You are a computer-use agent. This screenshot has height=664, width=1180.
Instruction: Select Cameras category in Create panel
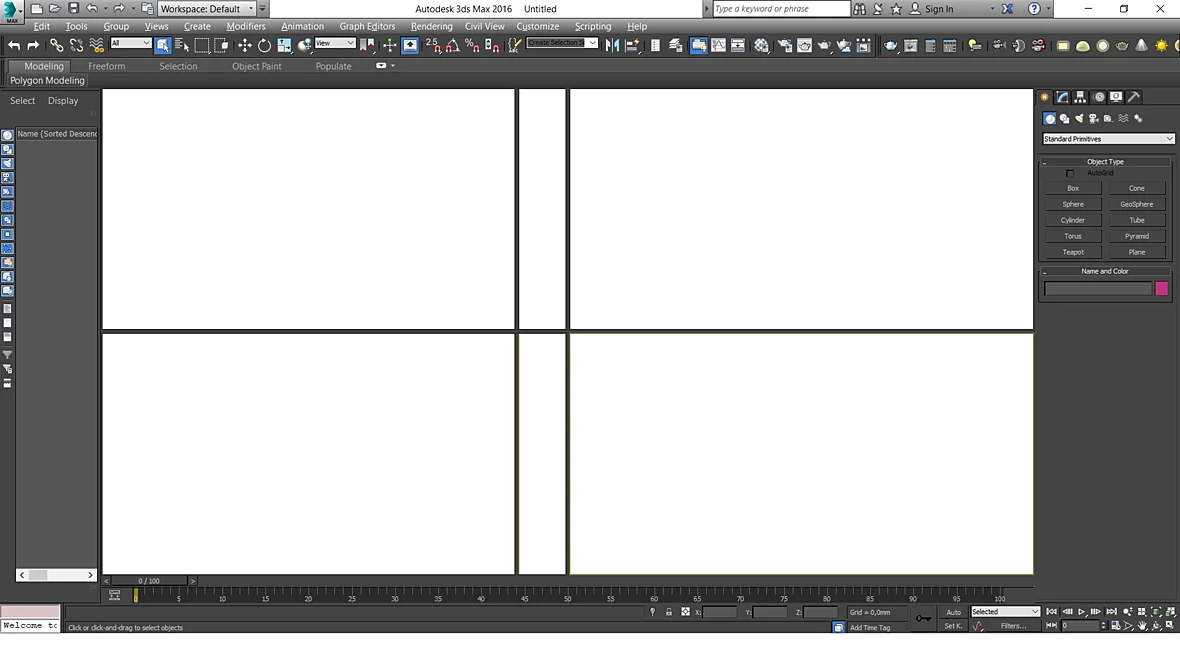click(x=1093, y=118)
